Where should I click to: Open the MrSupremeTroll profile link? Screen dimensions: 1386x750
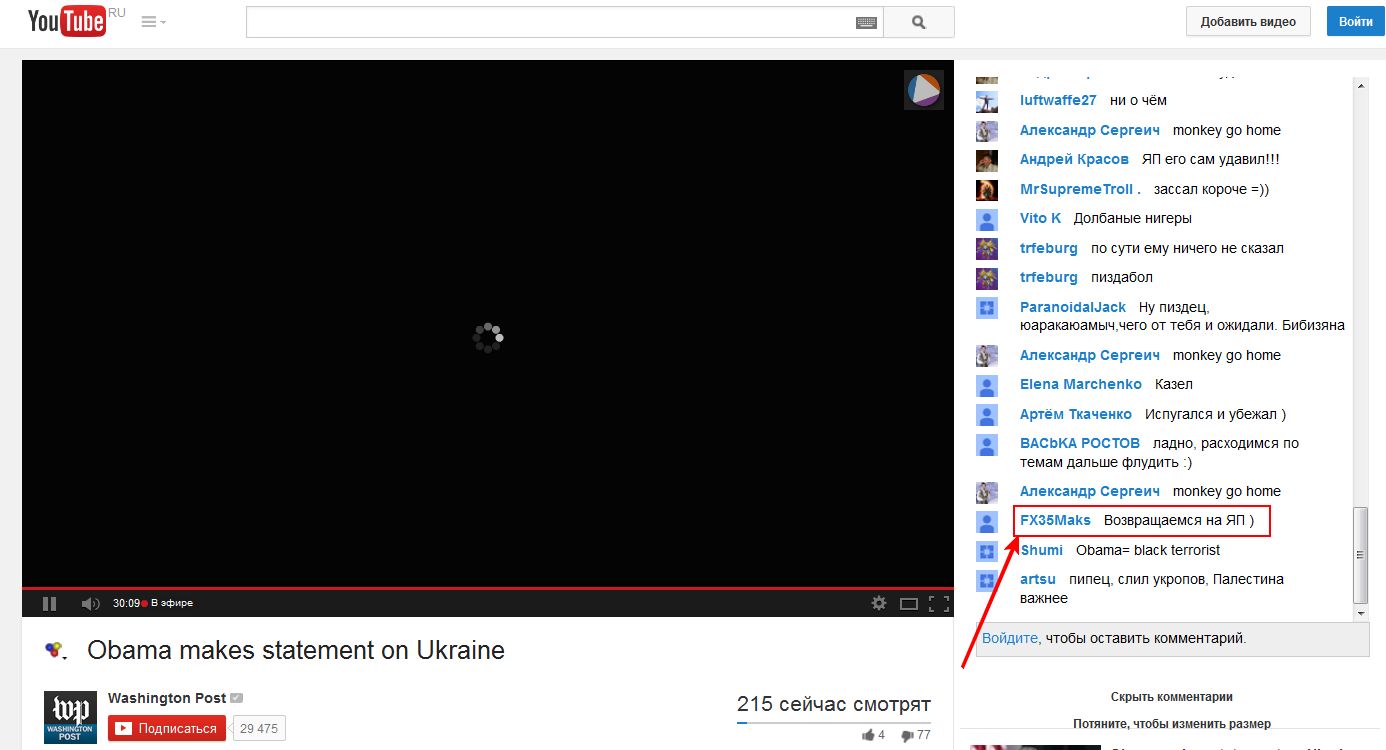(1080, 189)
